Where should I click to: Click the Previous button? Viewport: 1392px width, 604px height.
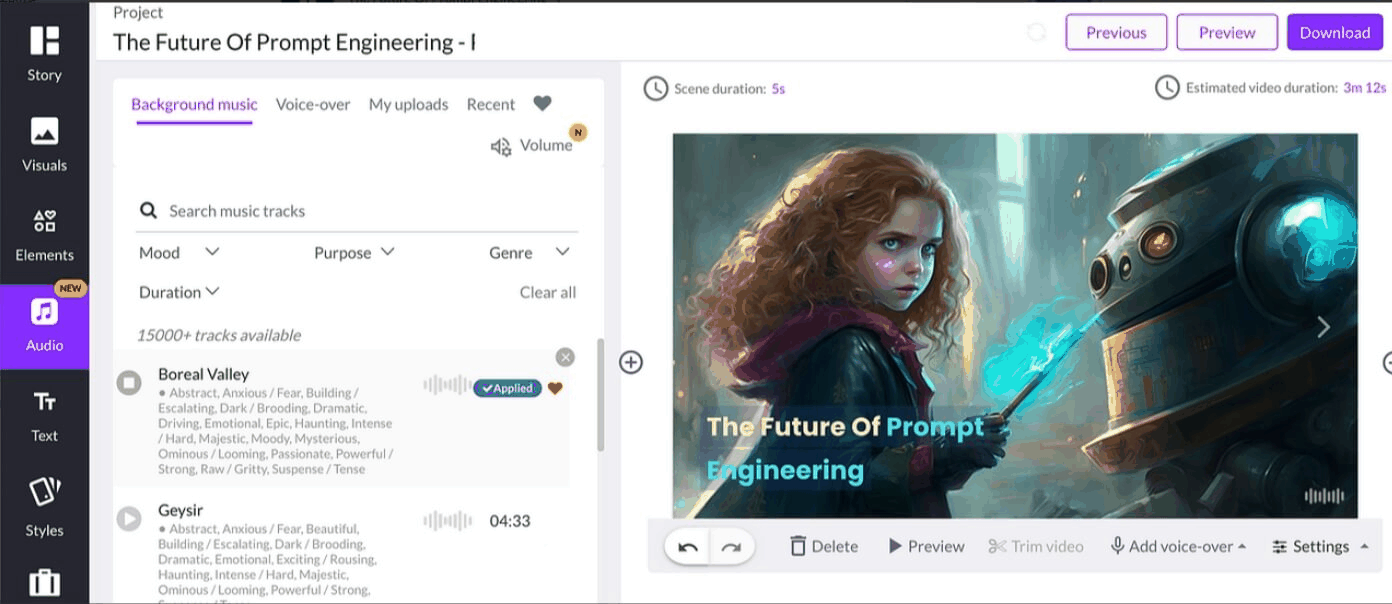(x=1116, y=32)
